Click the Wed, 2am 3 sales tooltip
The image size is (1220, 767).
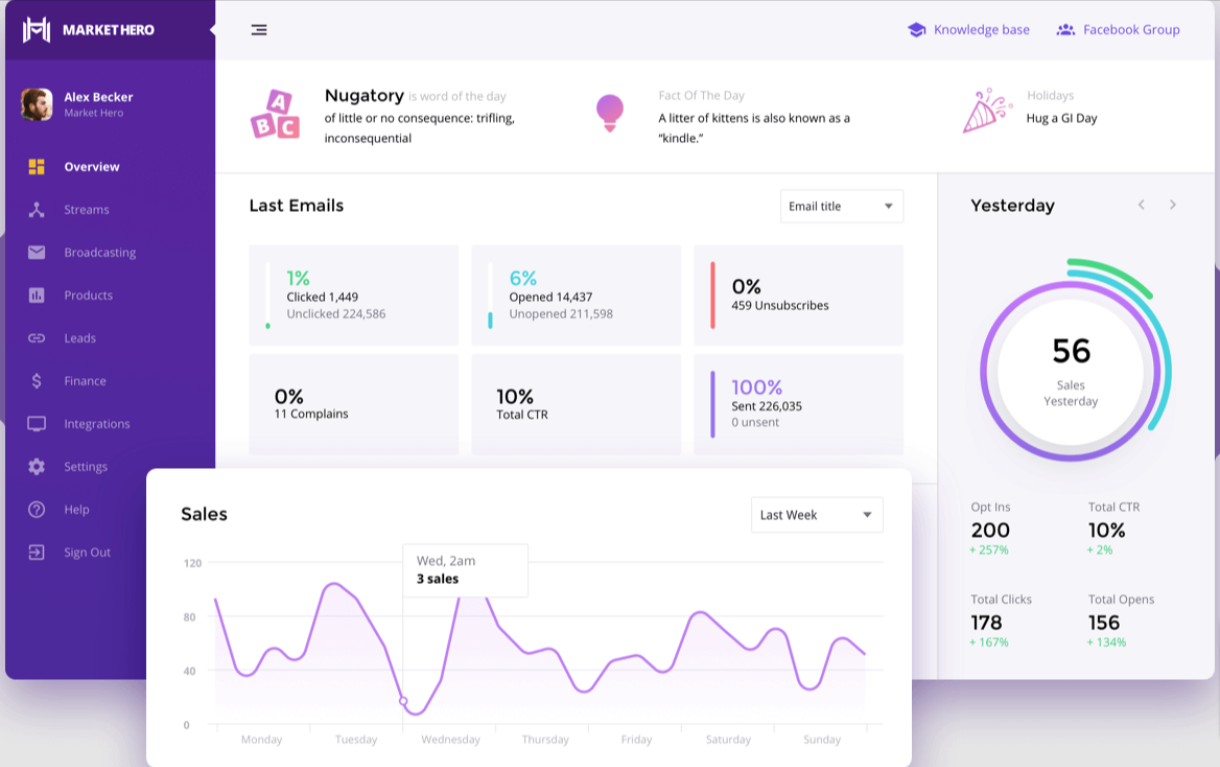pyautogui.click(x=465, y=570)
